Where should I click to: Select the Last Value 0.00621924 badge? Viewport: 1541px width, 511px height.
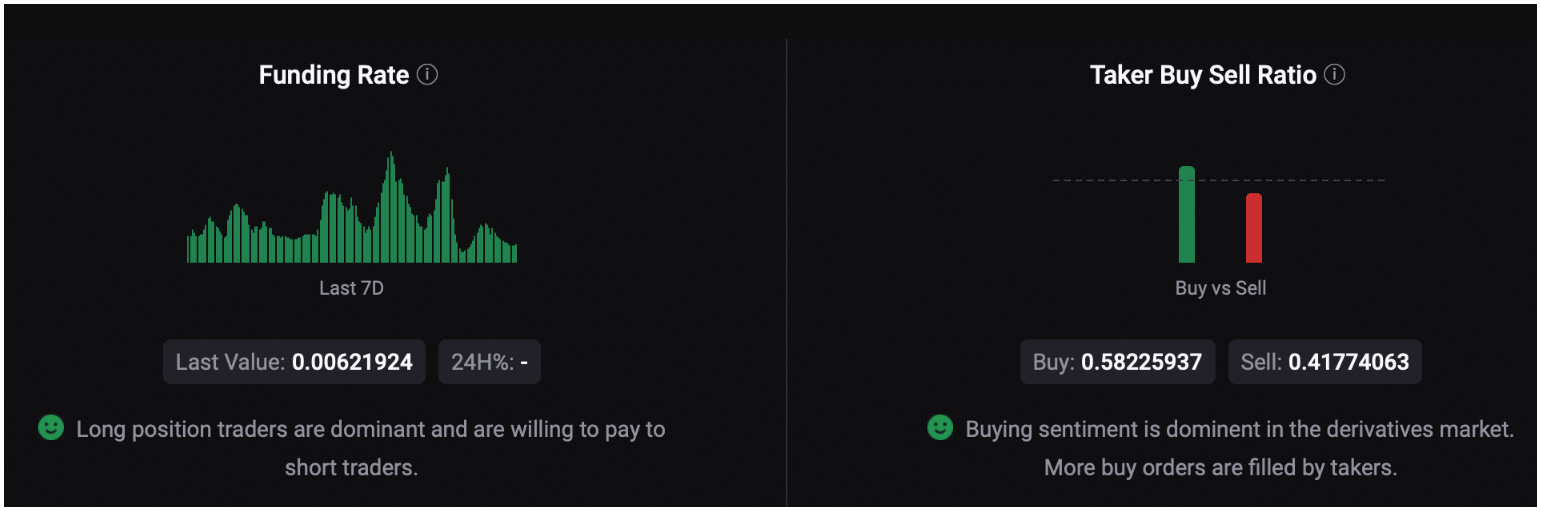pyautogui.click(x=294, y=362)
